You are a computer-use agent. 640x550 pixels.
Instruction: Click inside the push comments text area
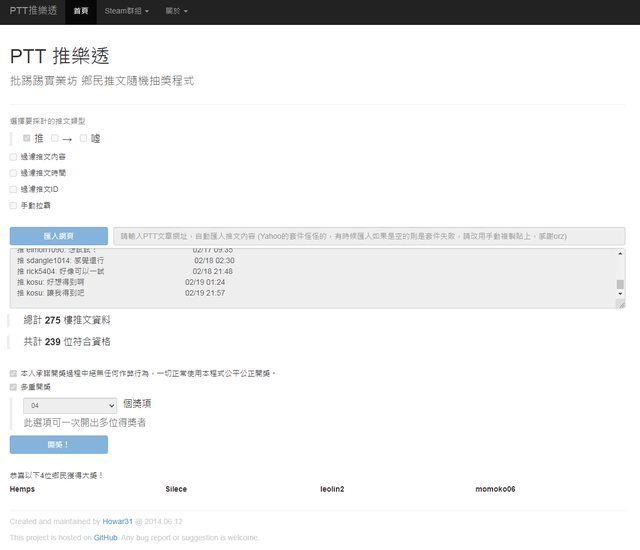coord(300,278)
